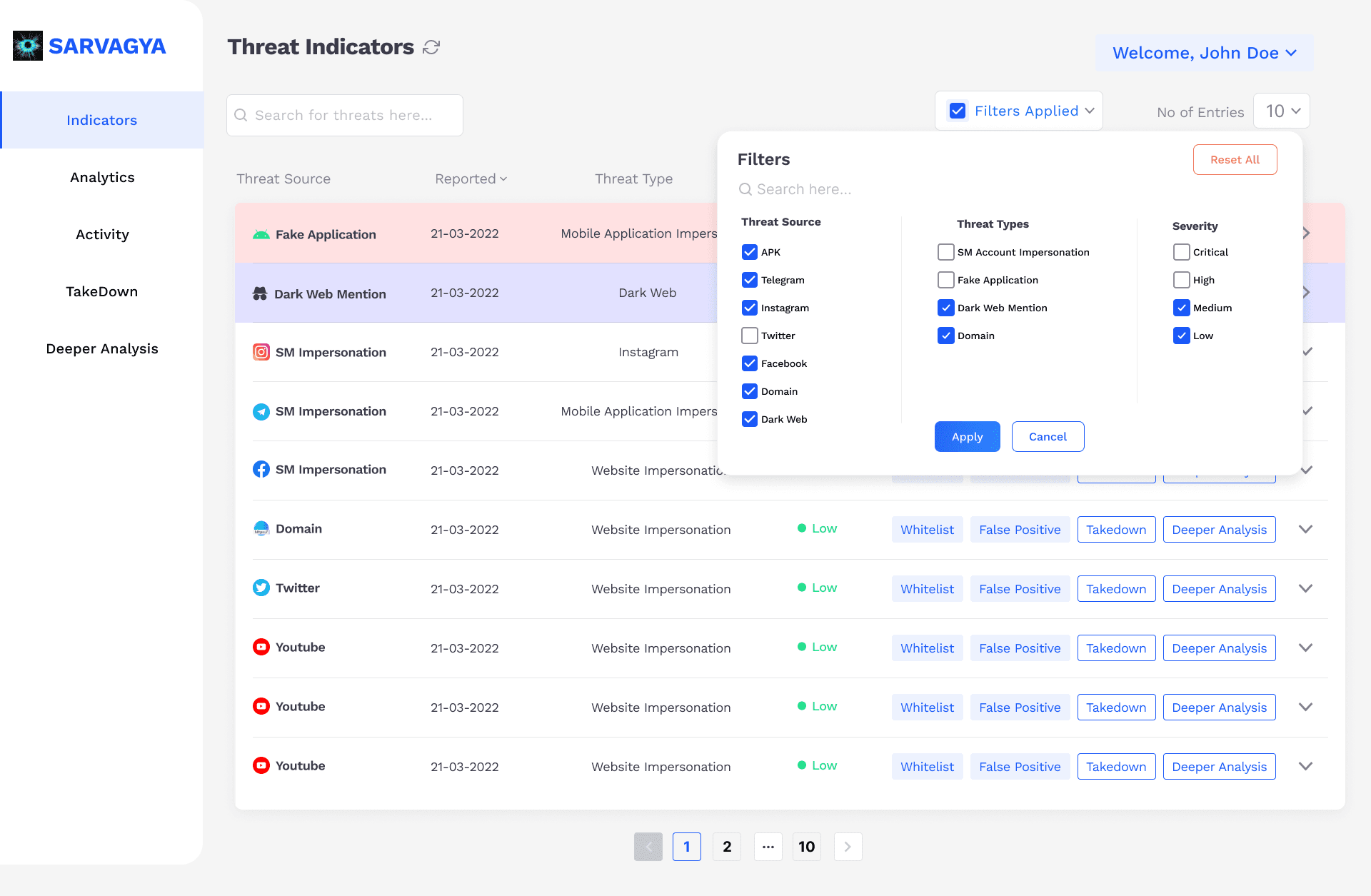Image resolution: width=1371 pixels, height=896 pixels.
Task: Open the Welcome, John Doe menu
Action: tap(1205, 53)
